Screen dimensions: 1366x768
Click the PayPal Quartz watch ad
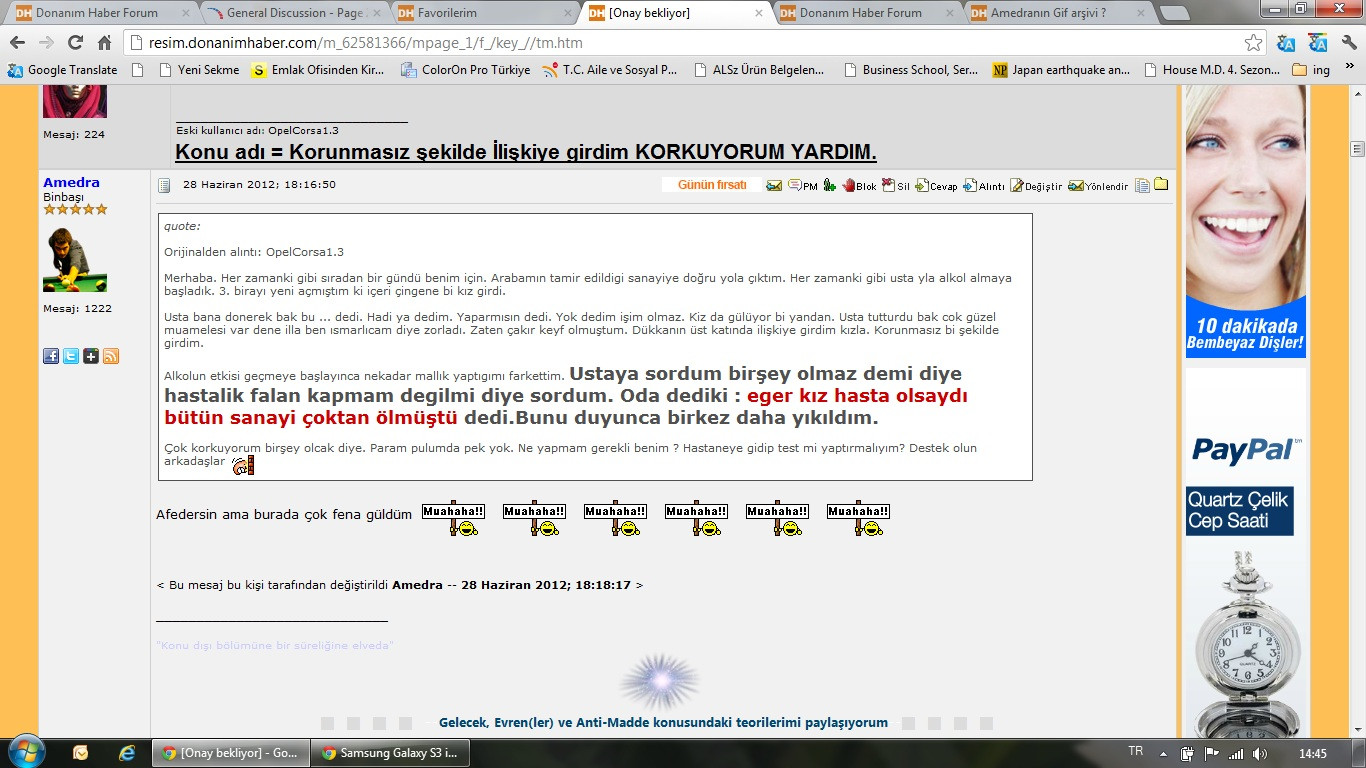[1246, 553]
